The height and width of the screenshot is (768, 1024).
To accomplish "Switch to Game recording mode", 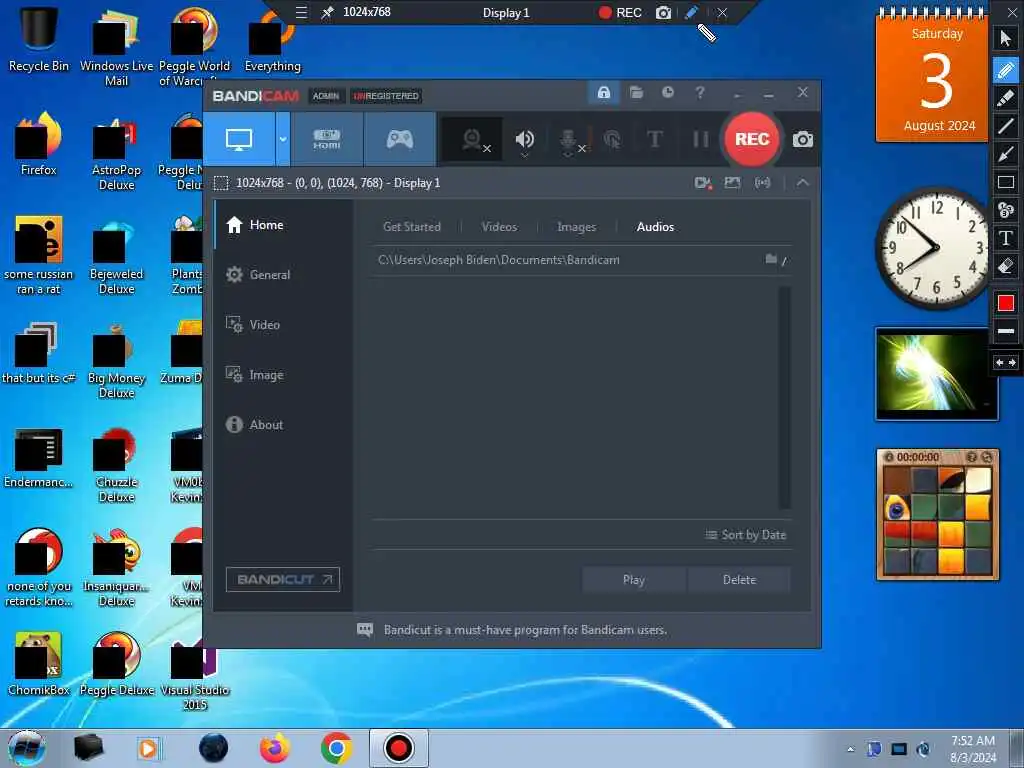I will pos(400,139).
